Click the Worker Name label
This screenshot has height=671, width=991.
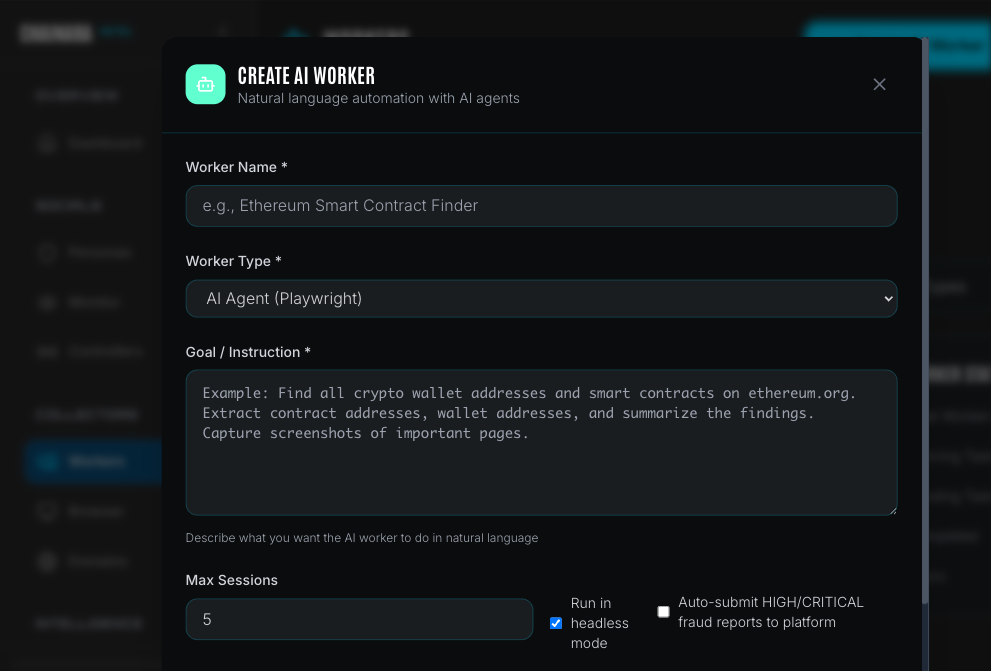pos(236,167)
